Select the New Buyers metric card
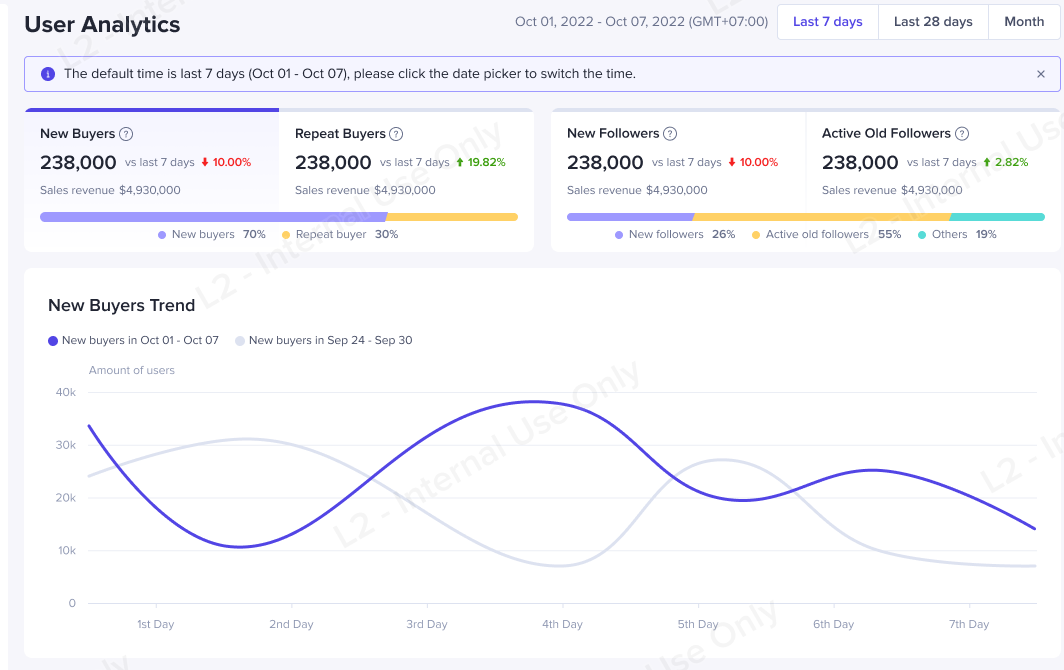This screenshot has width=1064, height=670. (151, 160)
